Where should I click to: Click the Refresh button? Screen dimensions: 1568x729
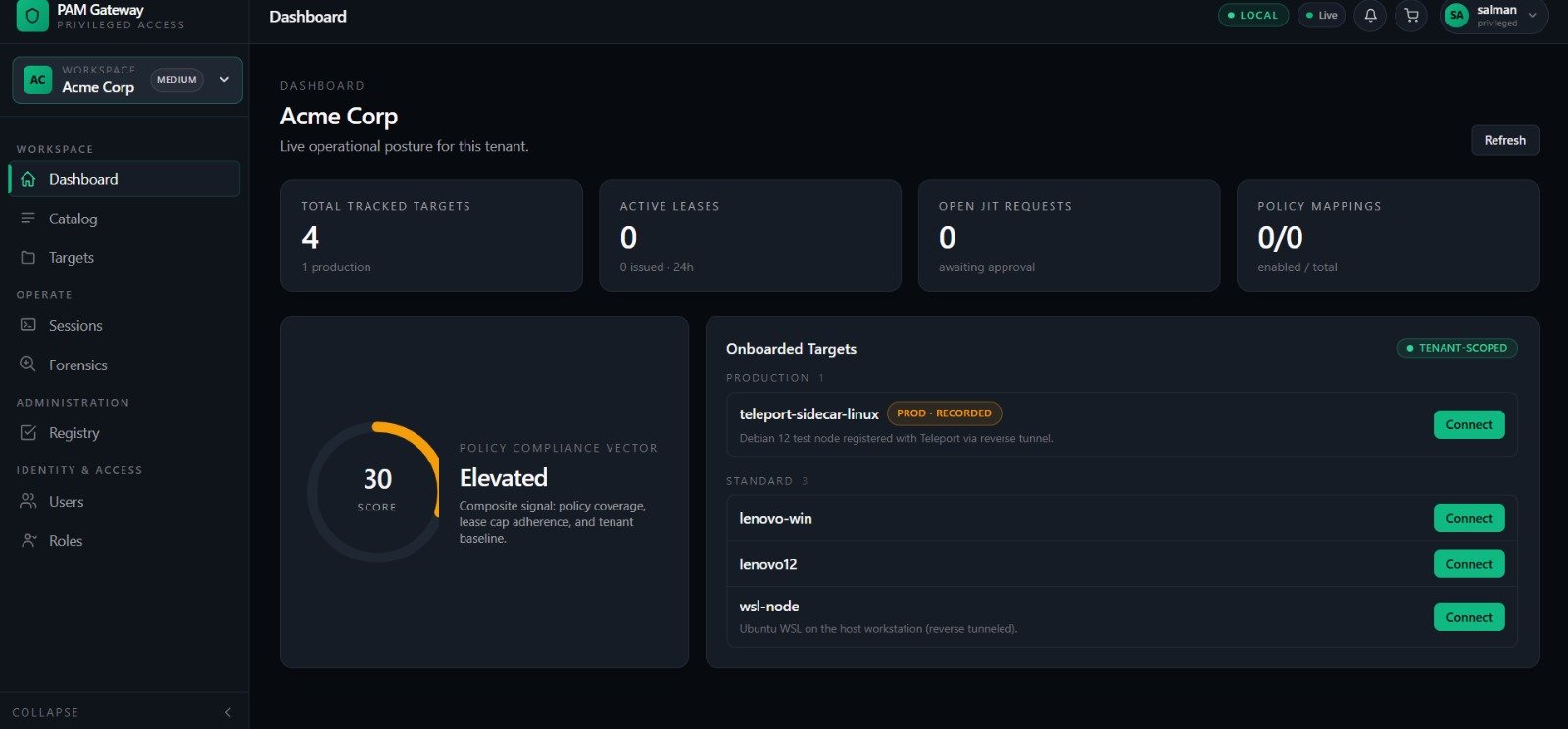coord(1504,140)
